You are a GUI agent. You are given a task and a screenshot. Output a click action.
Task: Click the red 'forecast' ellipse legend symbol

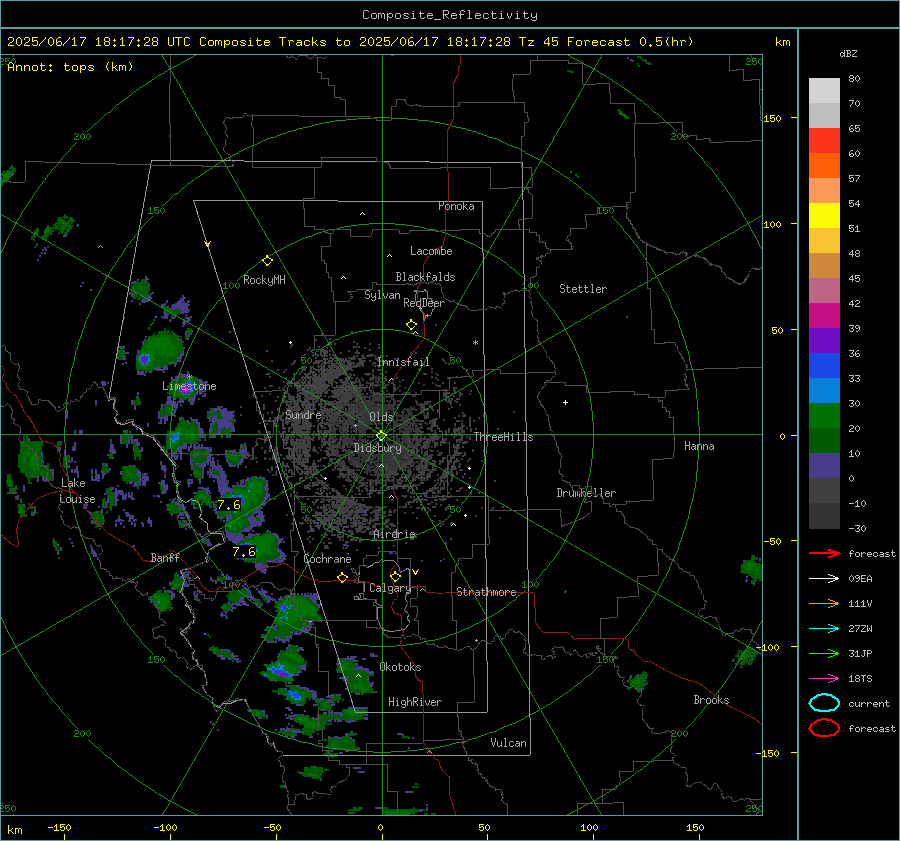(824, 728)
